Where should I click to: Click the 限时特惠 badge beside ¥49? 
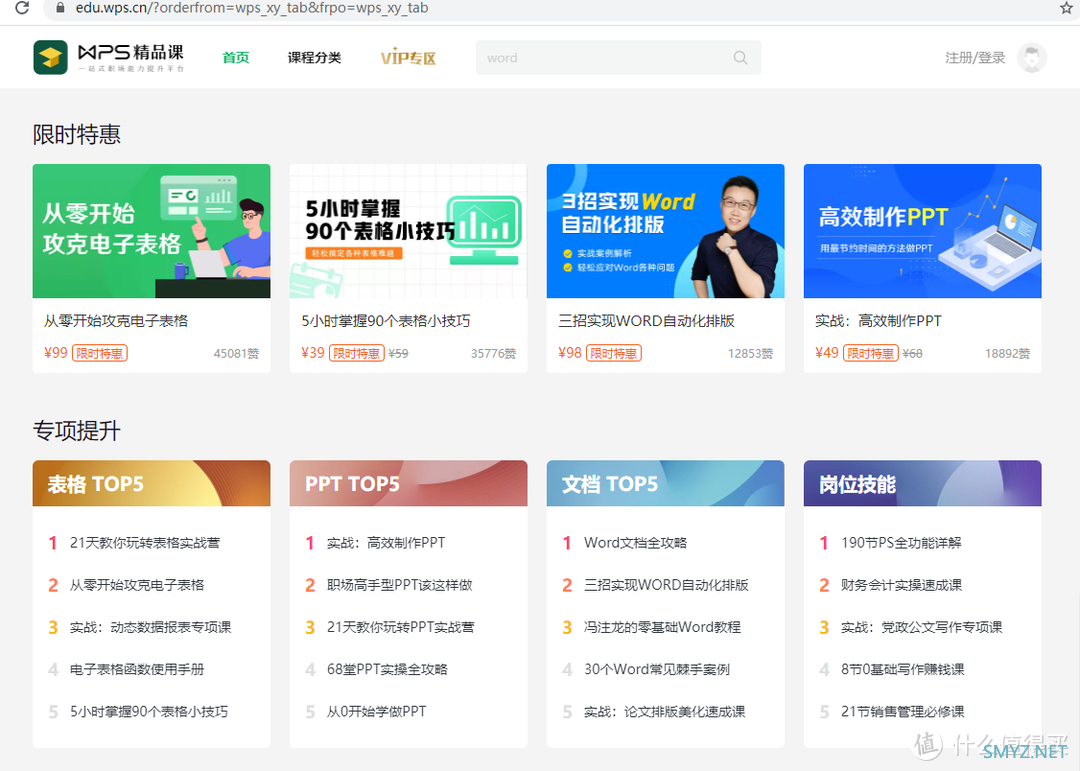point(871,353)
